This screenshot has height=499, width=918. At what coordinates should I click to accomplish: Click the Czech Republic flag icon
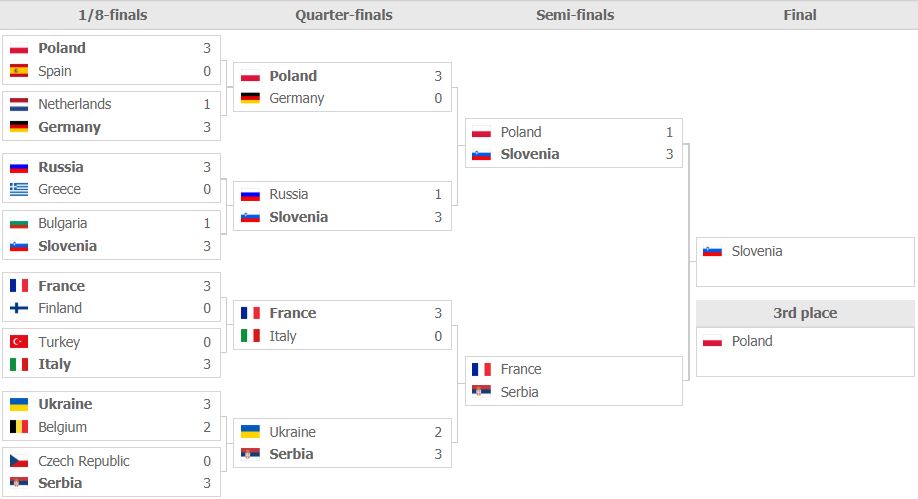pyautogui.click(x=19, y=461)
